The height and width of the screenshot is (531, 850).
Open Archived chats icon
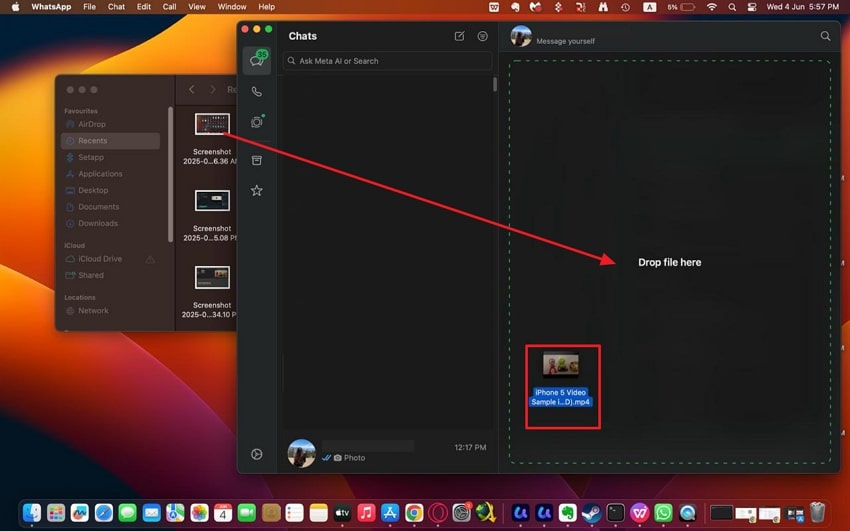[x=257, y=160]
